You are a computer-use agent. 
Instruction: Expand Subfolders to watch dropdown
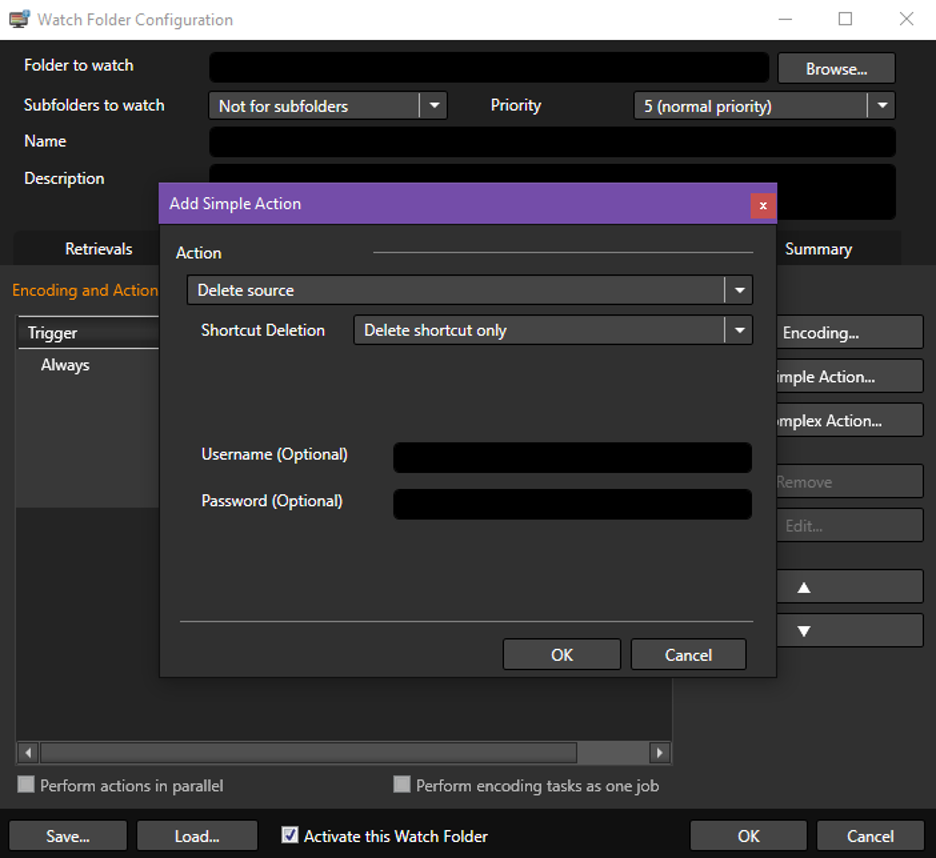[x=327, y=106]
